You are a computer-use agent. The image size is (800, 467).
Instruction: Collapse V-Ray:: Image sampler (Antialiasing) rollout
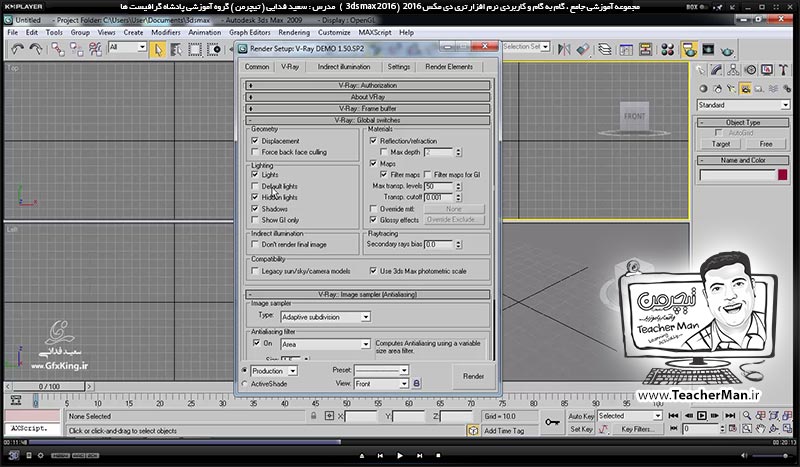tap(368, 294)
